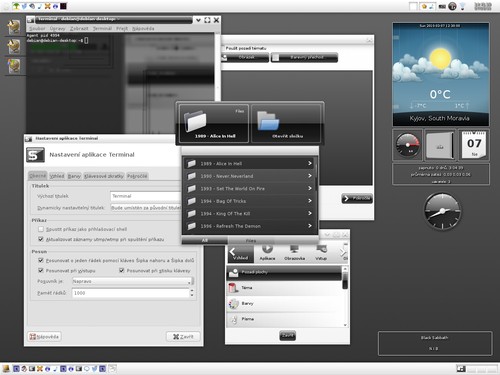The image size is (500, 375).
Task: Expand the 1996 - Refresh The Demon arrow
Action: 310,226
